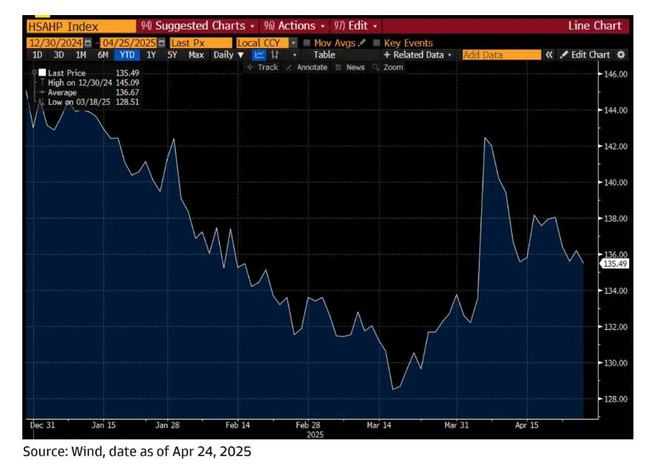Viewport: 660px width, 475px height.
Task: Enable the Mov Avgs checkbox
Action: tap(307, 43)
